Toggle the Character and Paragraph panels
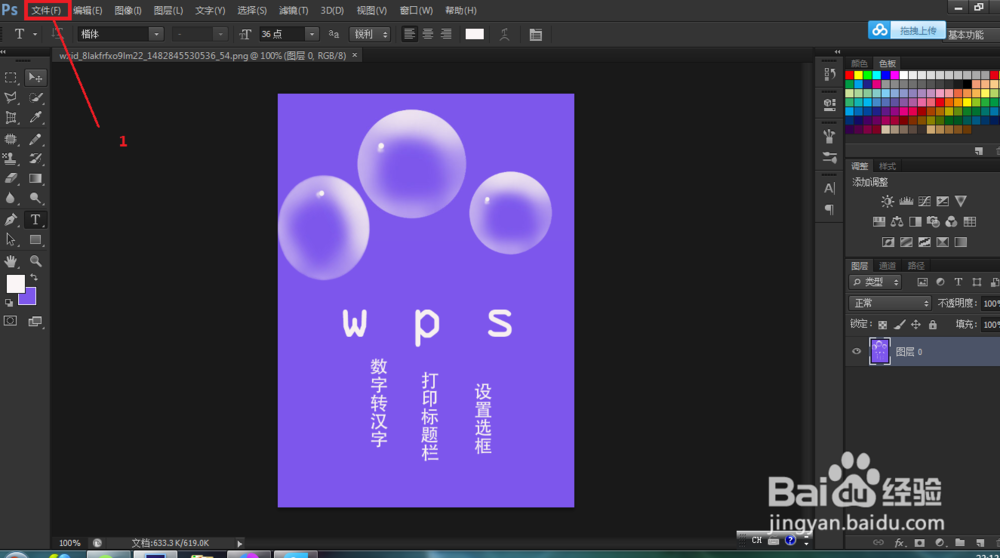Viewport: 1000px width, 558px height. click(x=536, y=34)
